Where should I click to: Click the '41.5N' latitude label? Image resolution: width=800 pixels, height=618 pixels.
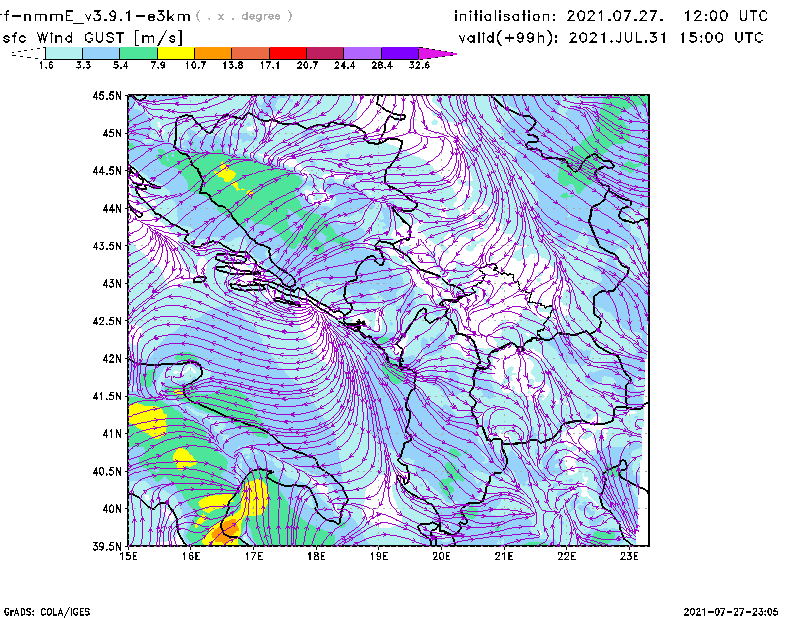pos(107,396)
